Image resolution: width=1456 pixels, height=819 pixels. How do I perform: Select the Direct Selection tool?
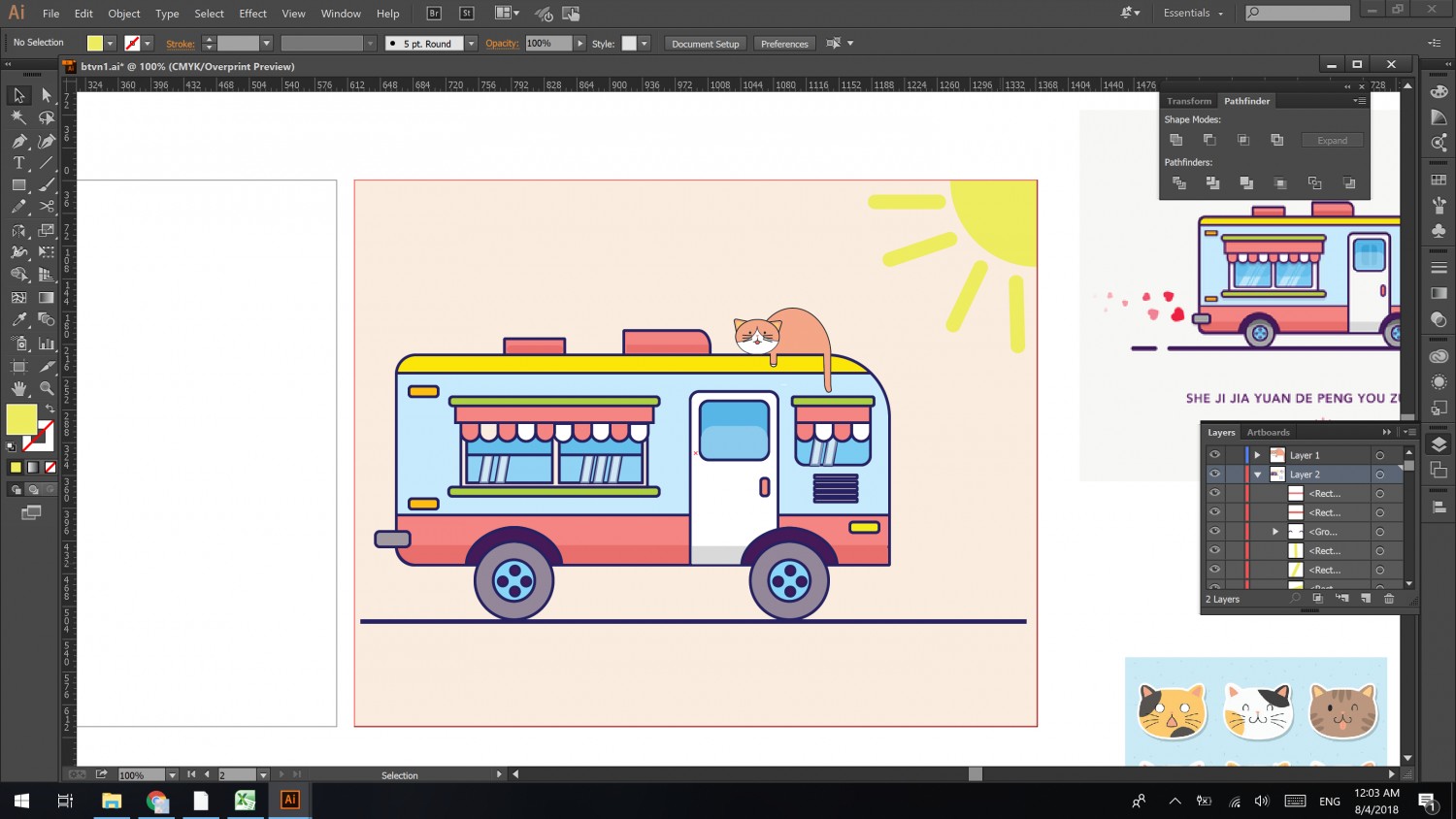[x=46, y=95]
